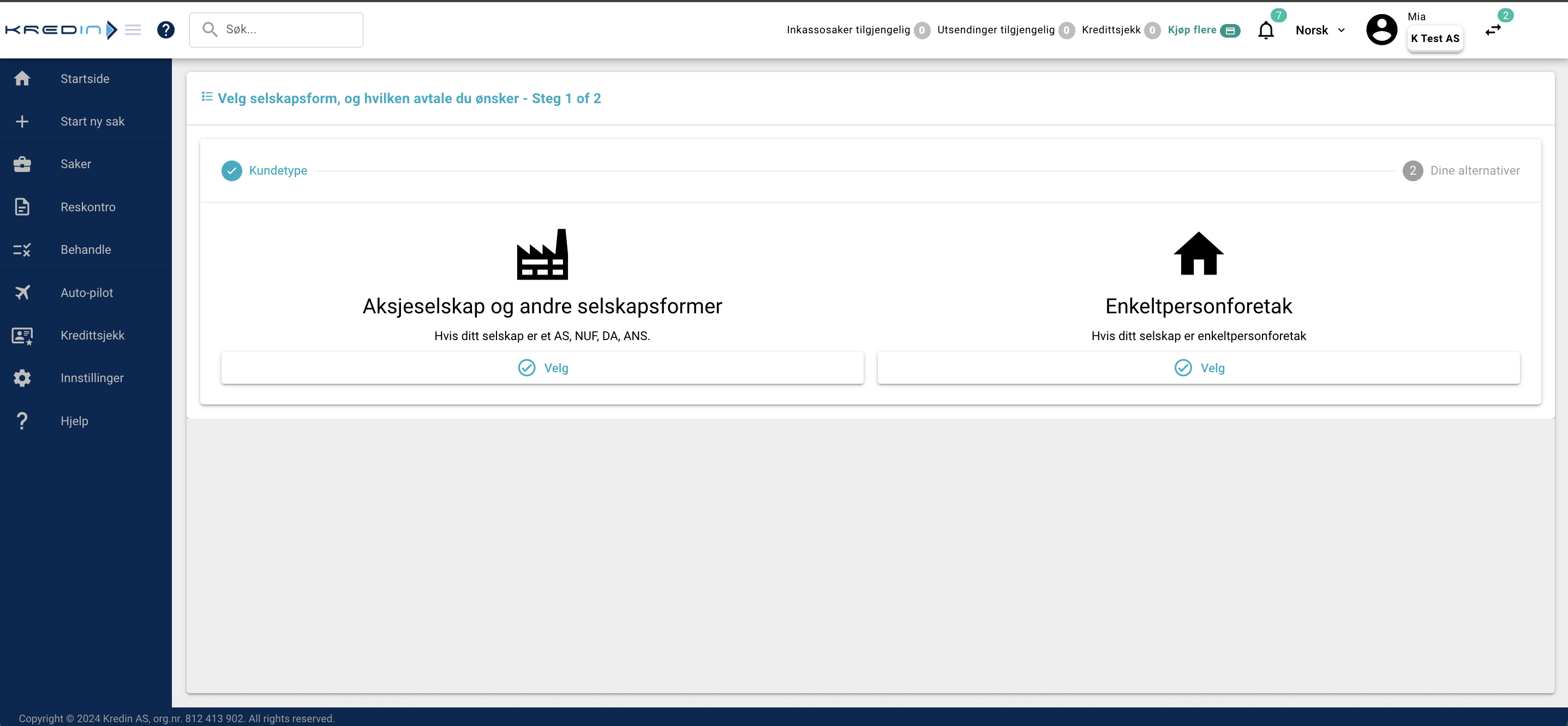The width and height of the screenshot is (1568, 726).
Task: Click copyright text in footer
Action: coord(177,719)
